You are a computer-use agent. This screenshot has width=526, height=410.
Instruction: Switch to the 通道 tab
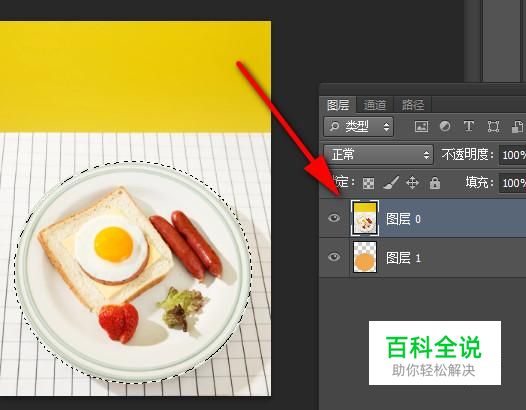pos(375,105)
